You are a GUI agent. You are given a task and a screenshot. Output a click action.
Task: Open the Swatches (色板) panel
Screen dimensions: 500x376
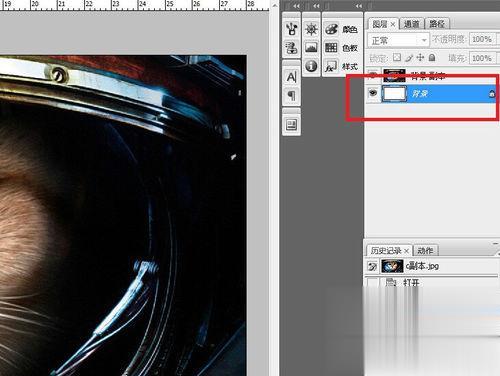(x=342, y=48)
